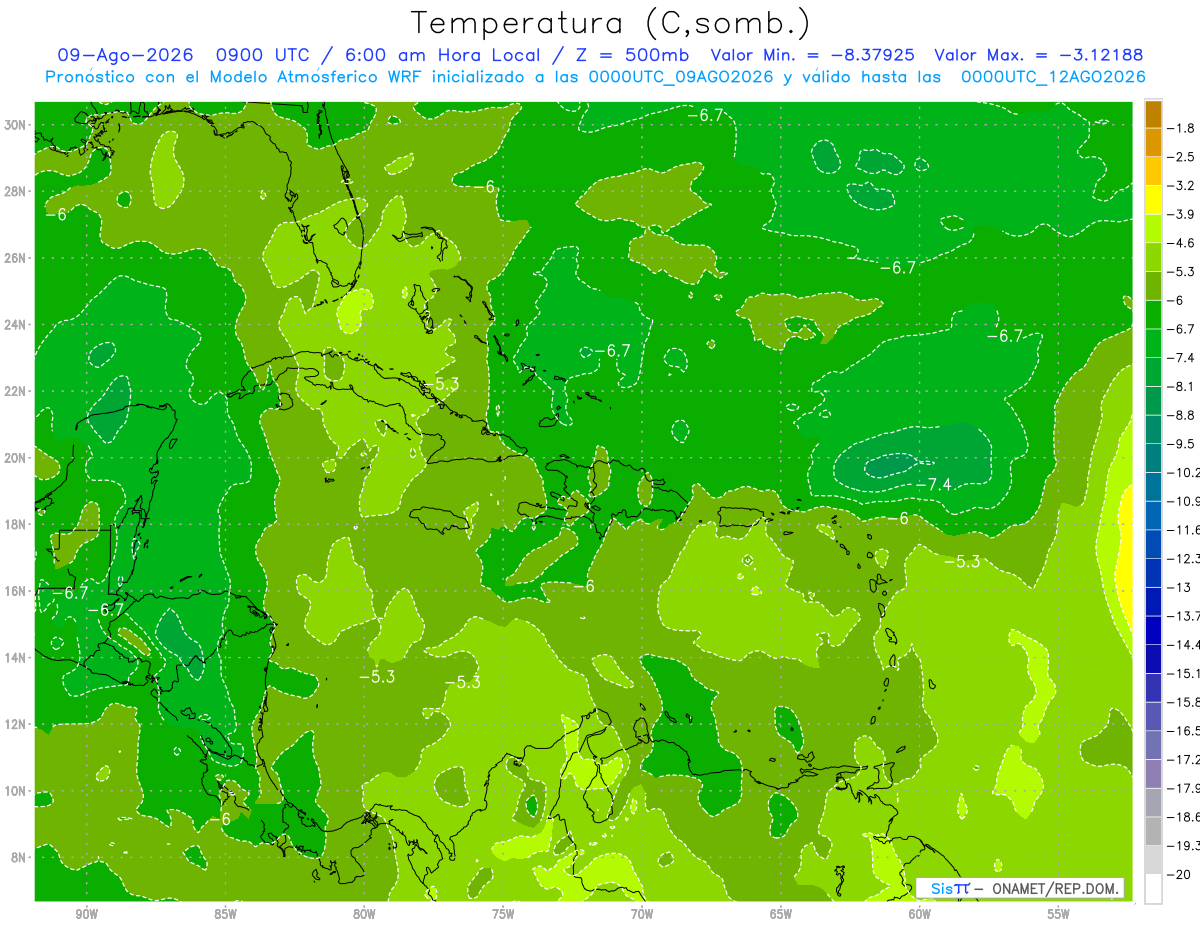Click the -15.1 color scale label

click(1184, 673)
